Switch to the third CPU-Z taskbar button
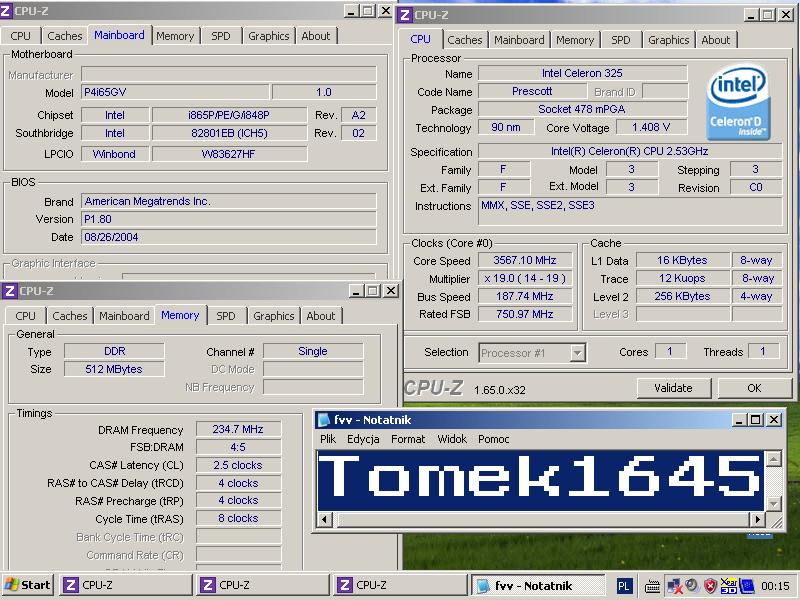The image size is (800, 600). click(399, 585)
